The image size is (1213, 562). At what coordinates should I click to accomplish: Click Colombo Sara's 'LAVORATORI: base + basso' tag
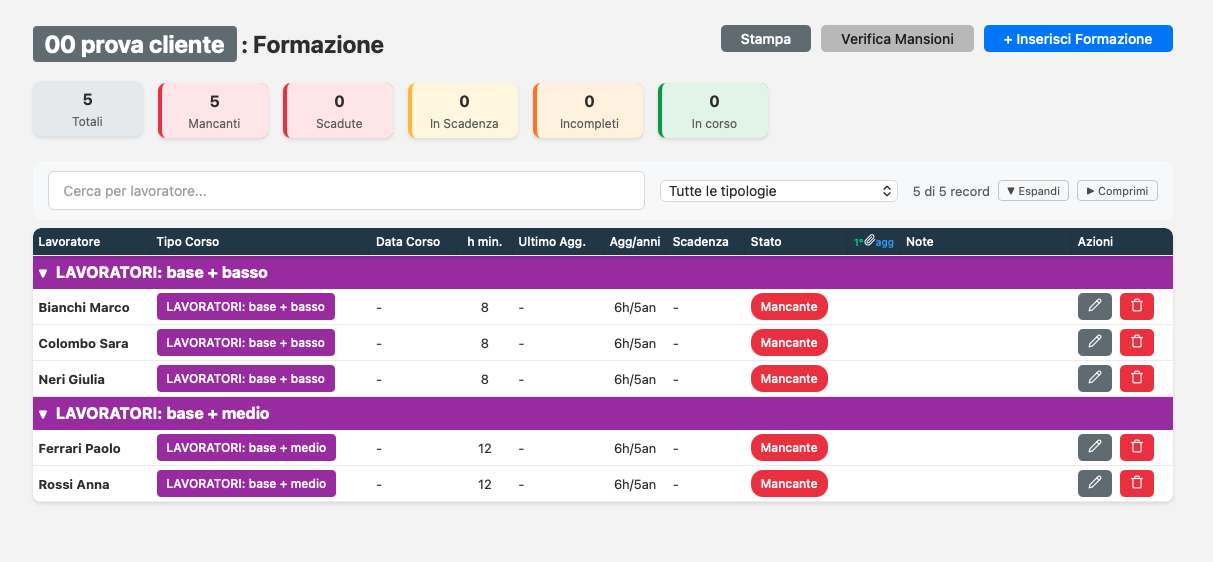(246, 343)
